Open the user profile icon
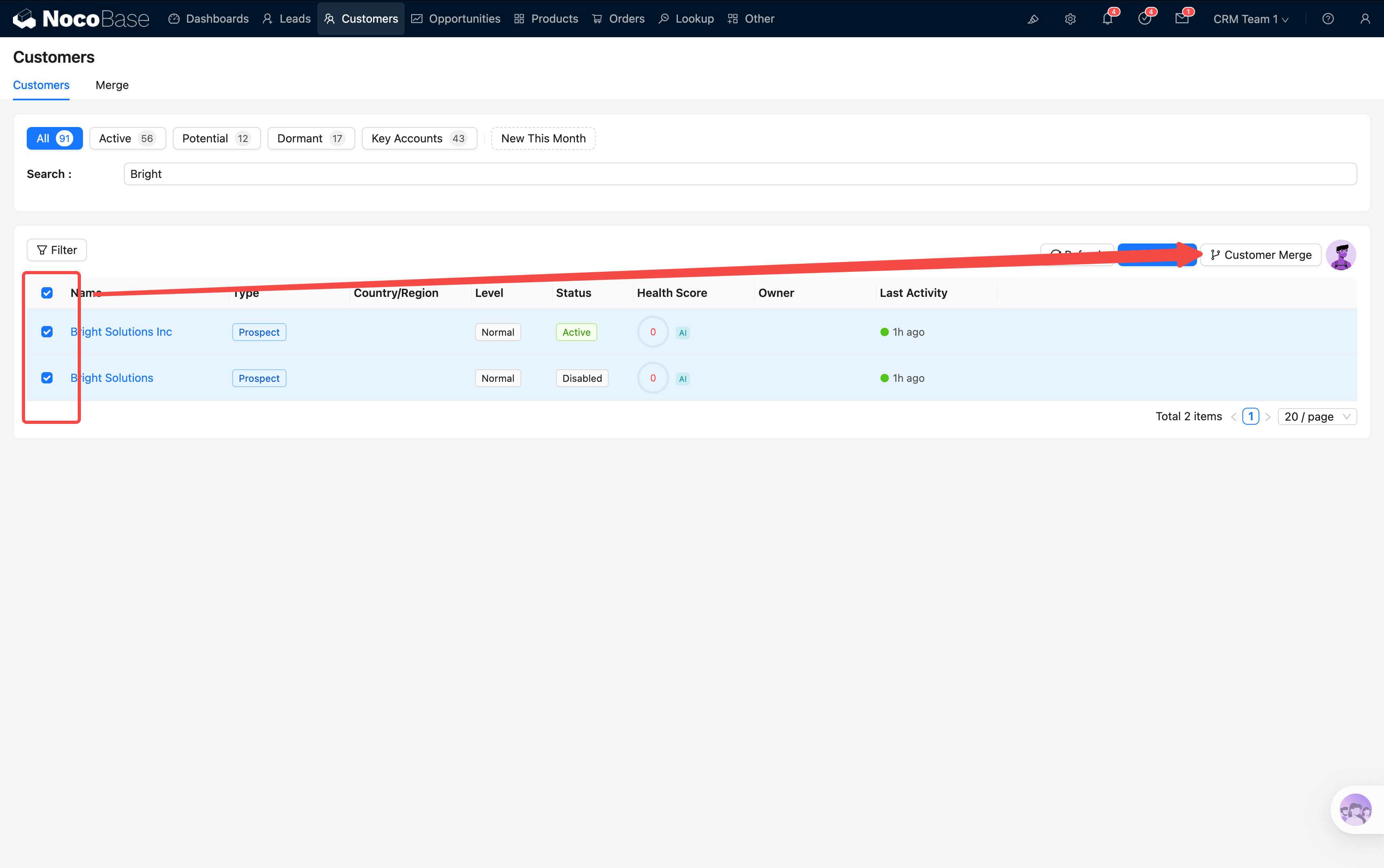 click(1365, 19)
